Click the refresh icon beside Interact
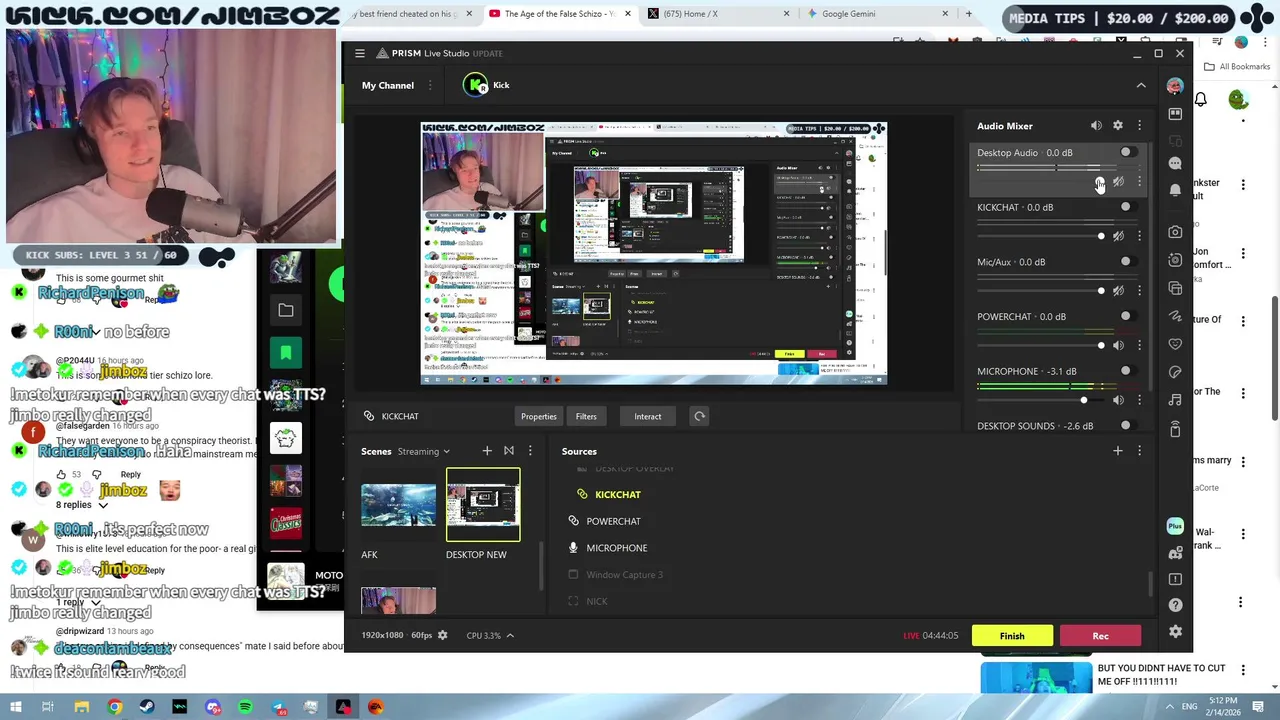Image resolution: width=1280 pixels, height=720 pixels. [x=700, y=416]
